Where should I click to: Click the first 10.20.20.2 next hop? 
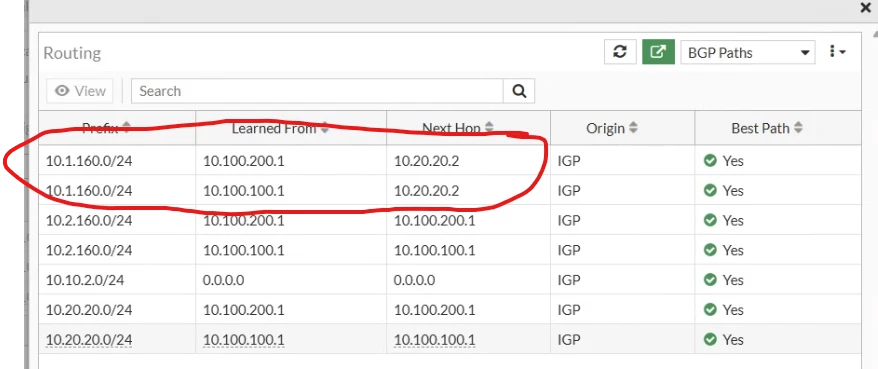(x=426, y=161)
